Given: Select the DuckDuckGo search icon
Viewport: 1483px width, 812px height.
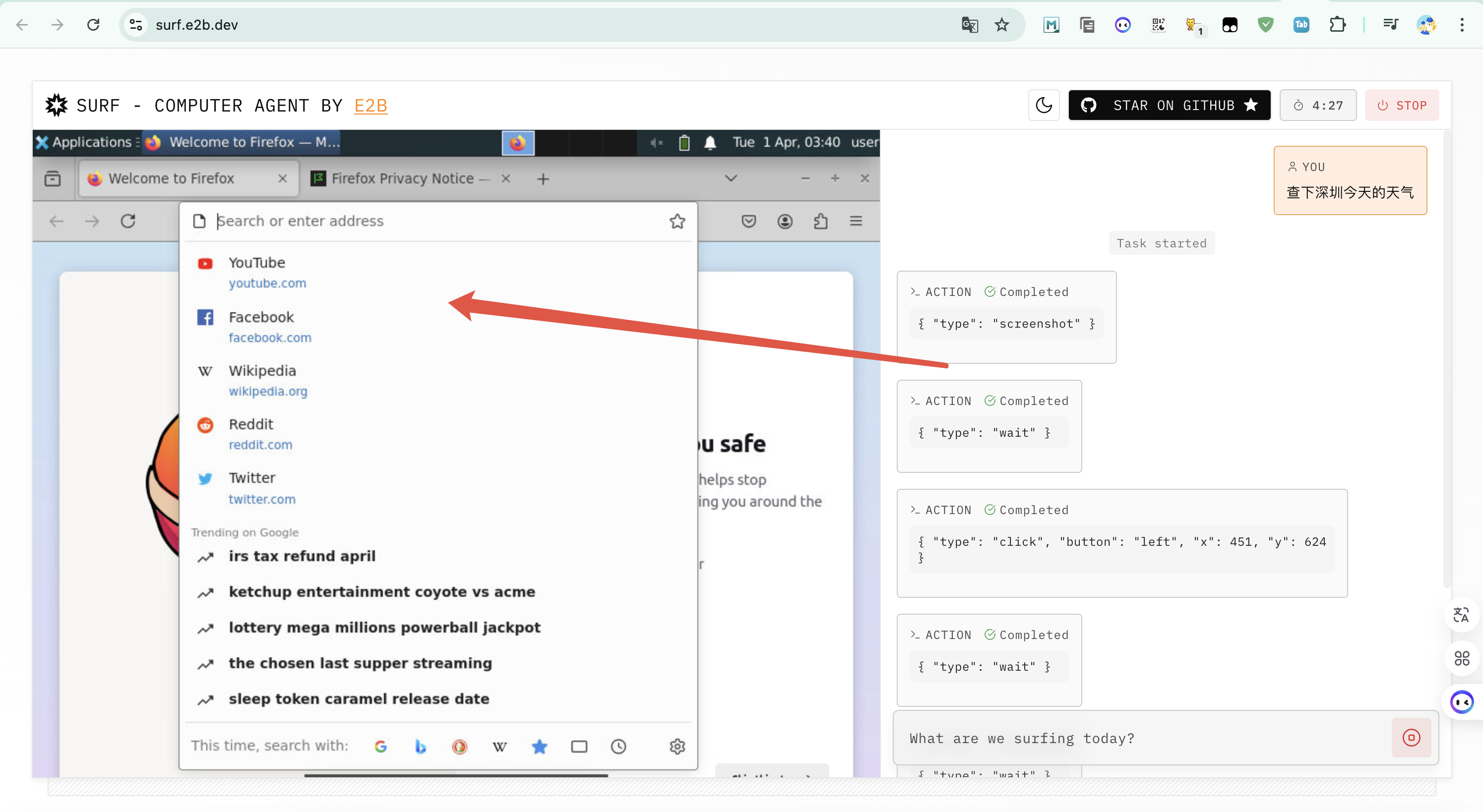Looking at the screenshot, I should (x=459, y=747).
